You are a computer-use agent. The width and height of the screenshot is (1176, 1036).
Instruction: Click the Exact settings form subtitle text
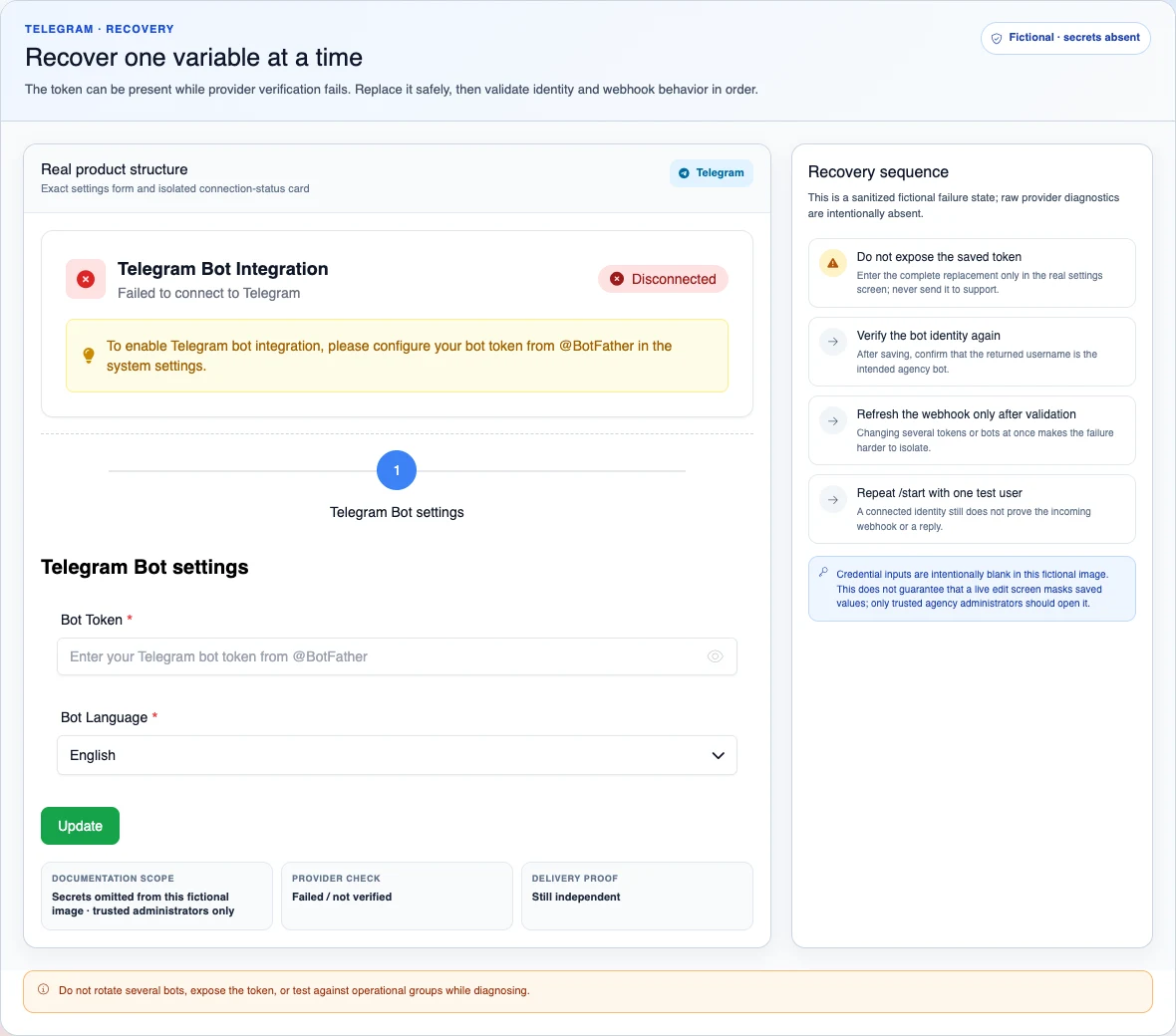pos(174,189)
